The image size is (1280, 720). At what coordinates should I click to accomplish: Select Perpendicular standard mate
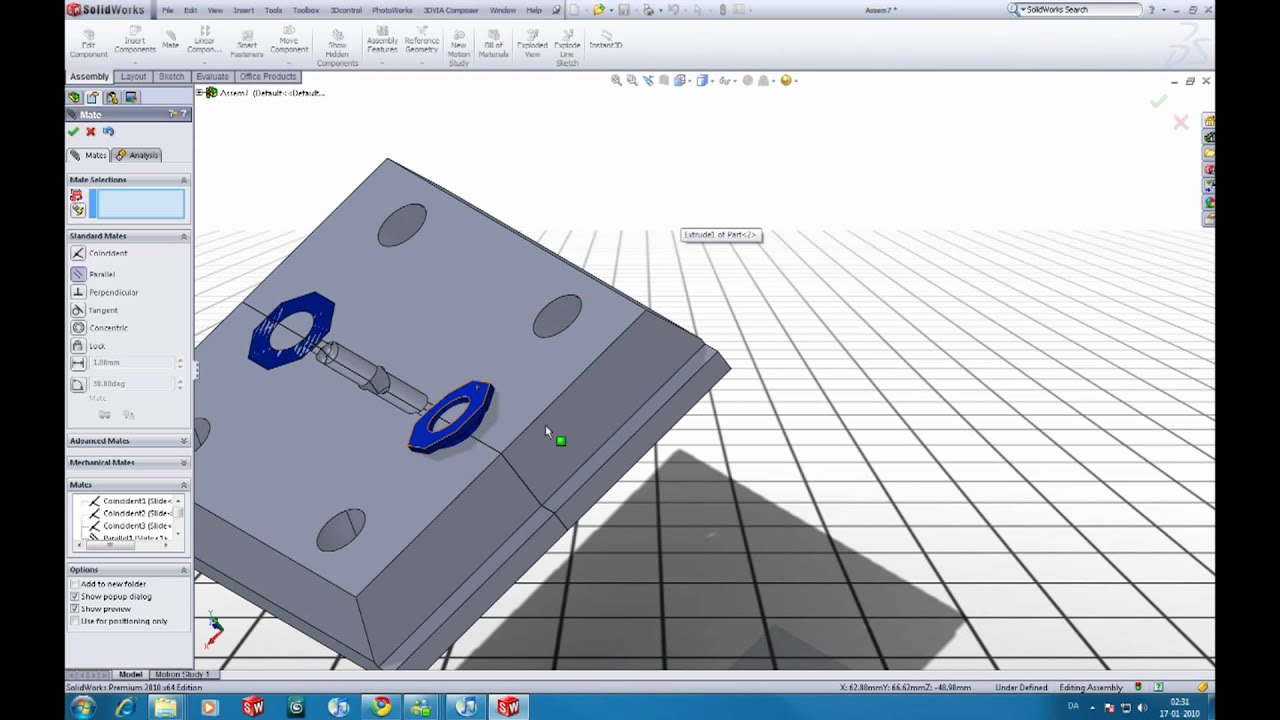pos(105,292)
